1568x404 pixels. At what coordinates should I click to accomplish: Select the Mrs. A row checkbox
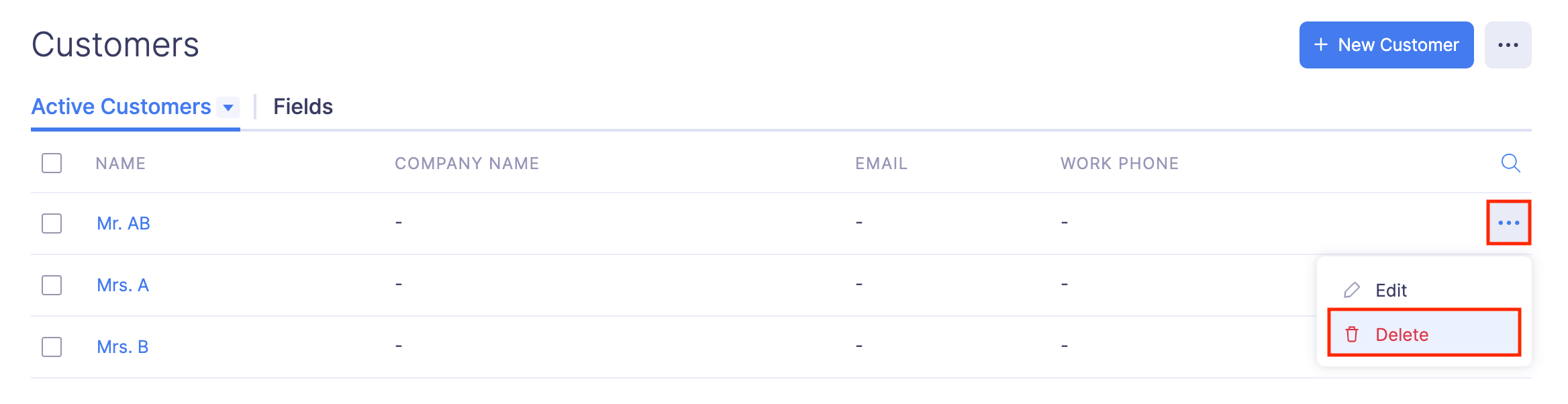tap(52, 285)
